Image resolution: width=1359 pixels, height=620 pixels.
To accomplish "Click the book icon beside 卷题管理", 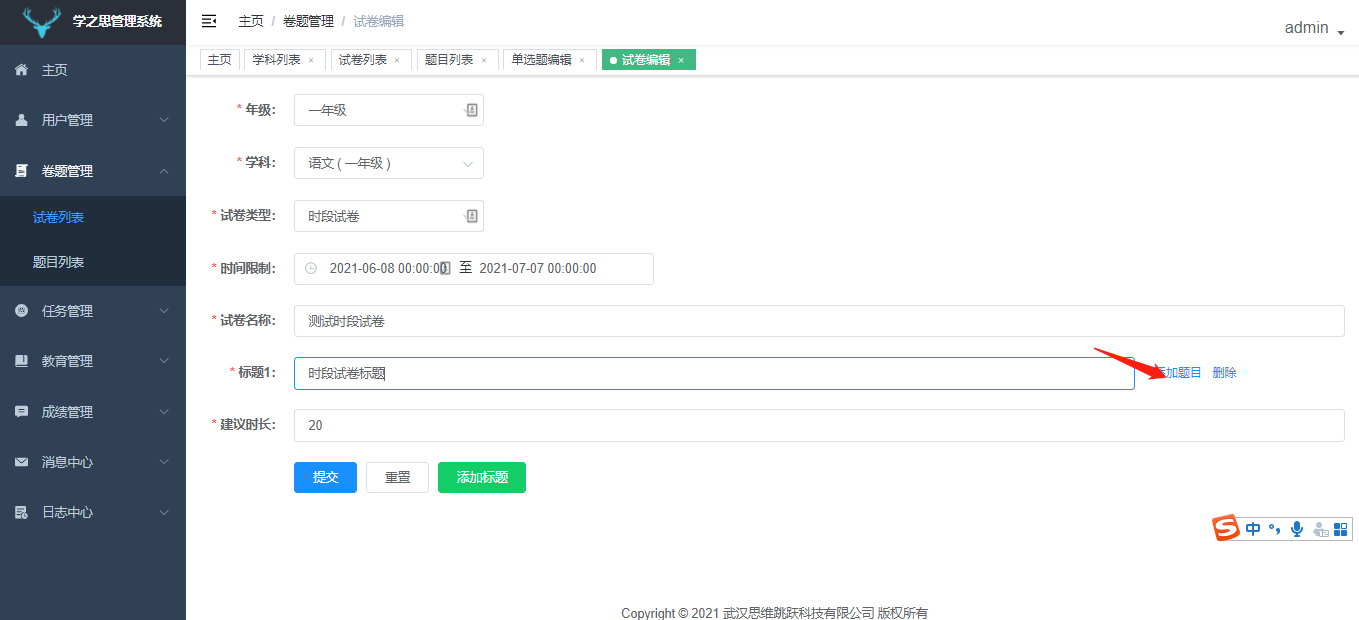I will [20, 170].
